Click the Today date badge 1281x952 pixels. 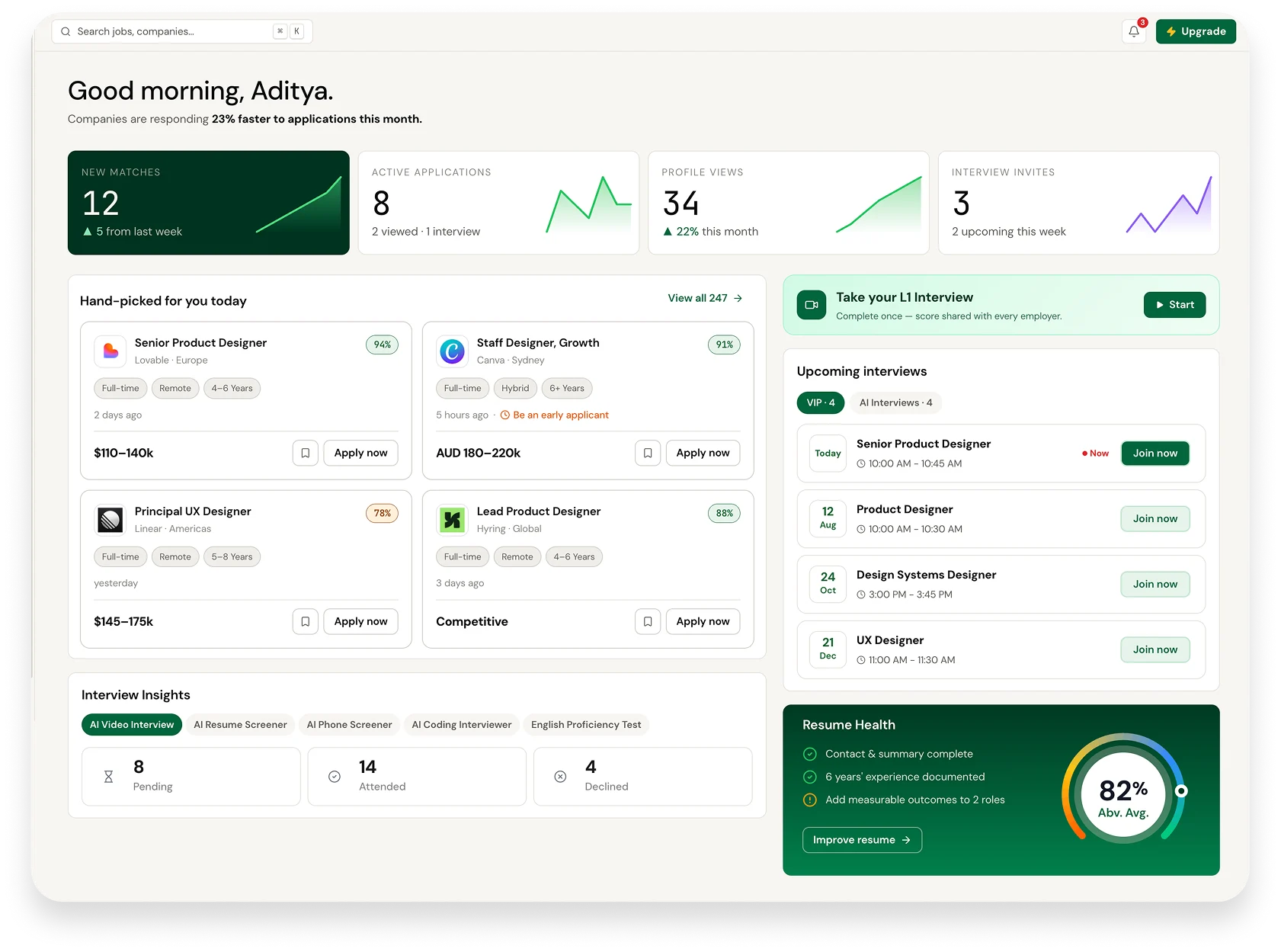click(x=828, y=453)
